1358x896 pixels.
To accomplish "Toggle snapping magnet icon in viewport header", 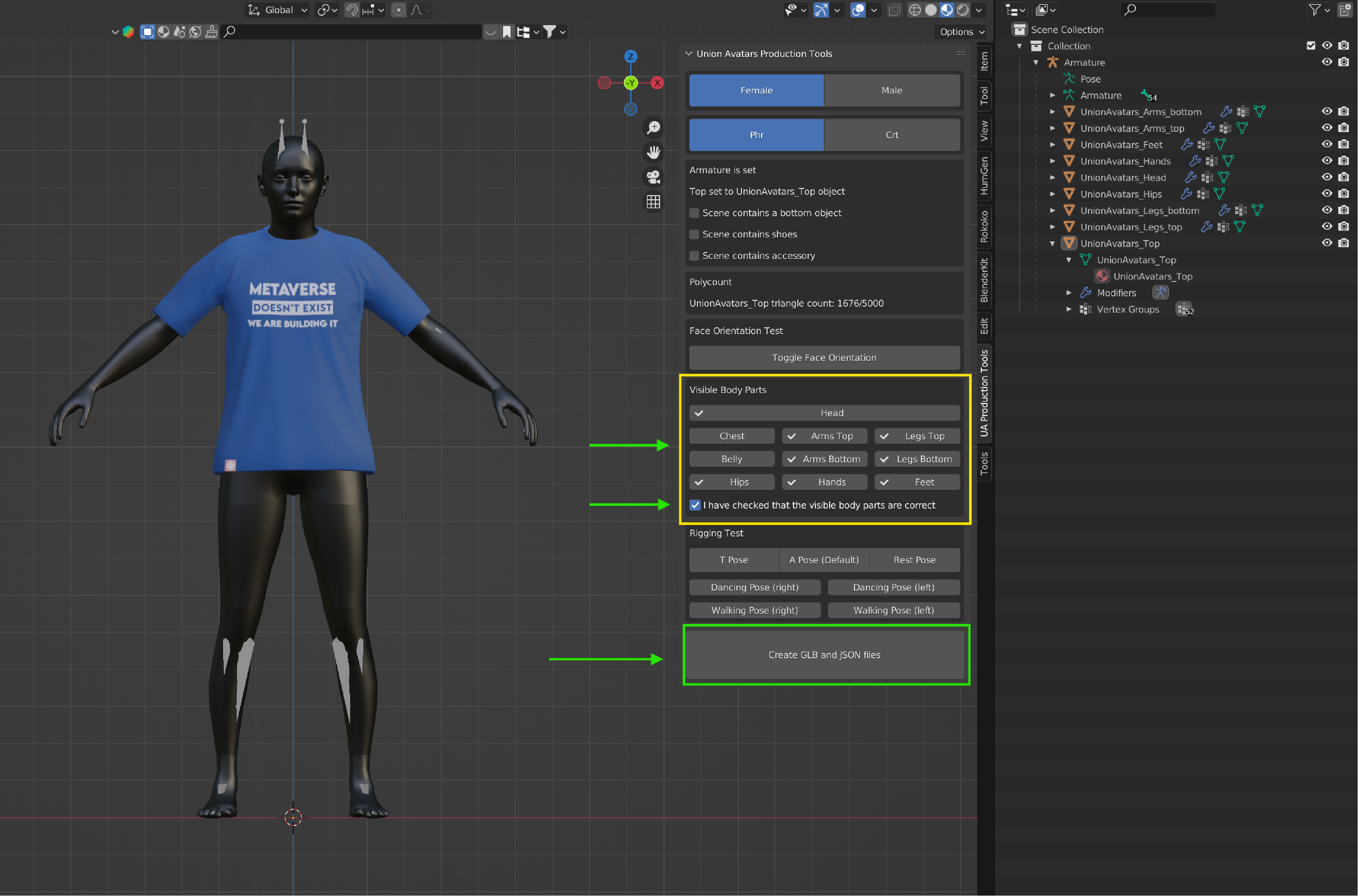I will pyautogui.click(x=352, y=10).
